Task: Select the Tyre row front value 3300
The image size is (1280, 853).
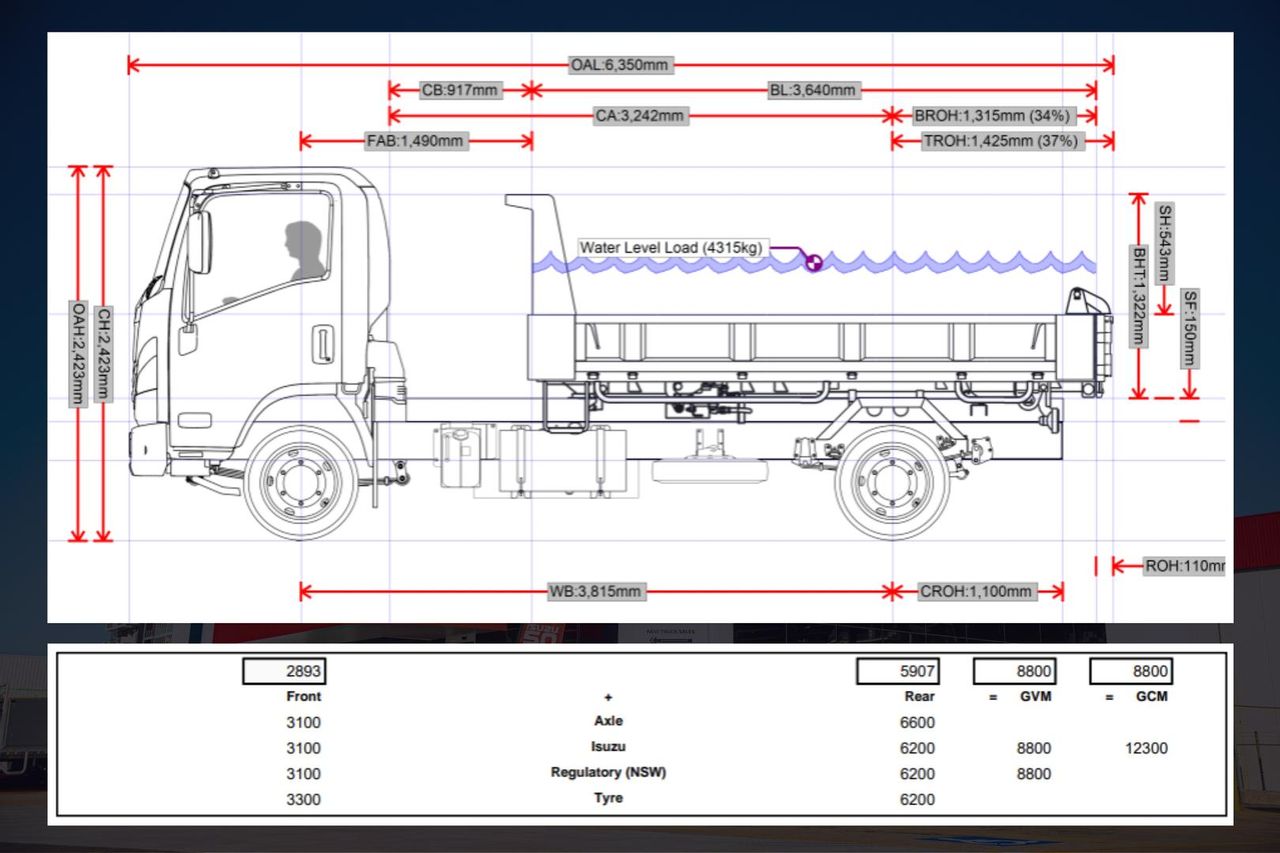Action: [303, 800]
